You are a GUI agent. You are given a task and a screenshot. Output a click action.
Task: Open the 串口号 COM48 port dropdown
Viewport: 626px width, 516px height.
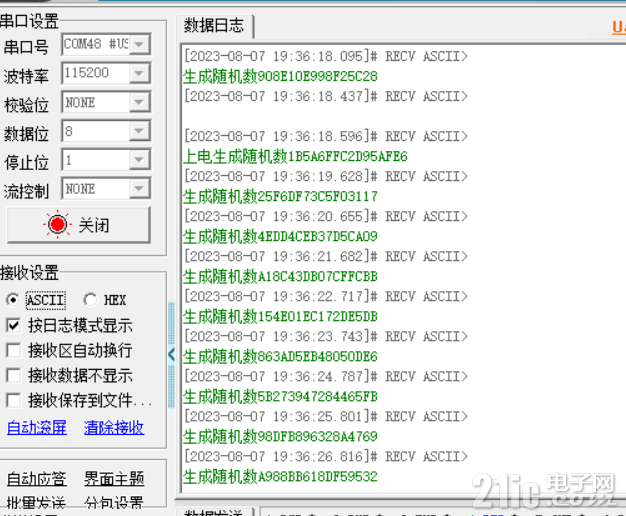(139, 44)
